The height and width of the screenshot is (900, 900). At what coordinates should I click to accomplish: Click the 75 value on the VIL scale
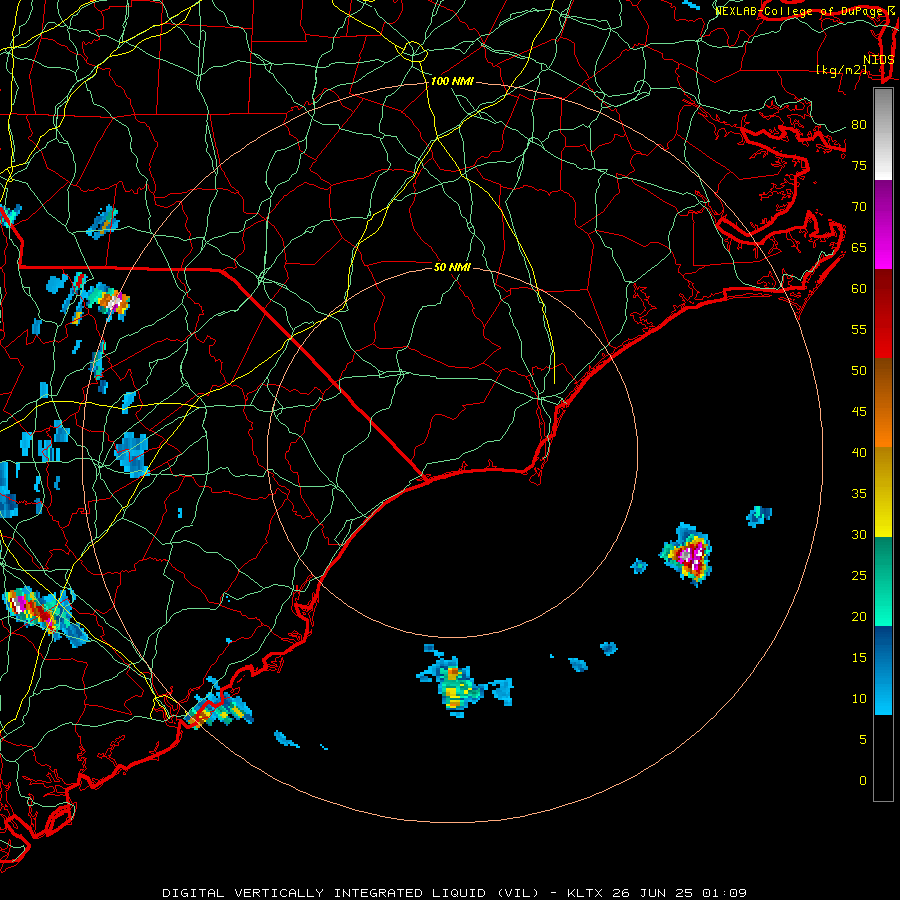pyautogui.click(x=859, y=165)
